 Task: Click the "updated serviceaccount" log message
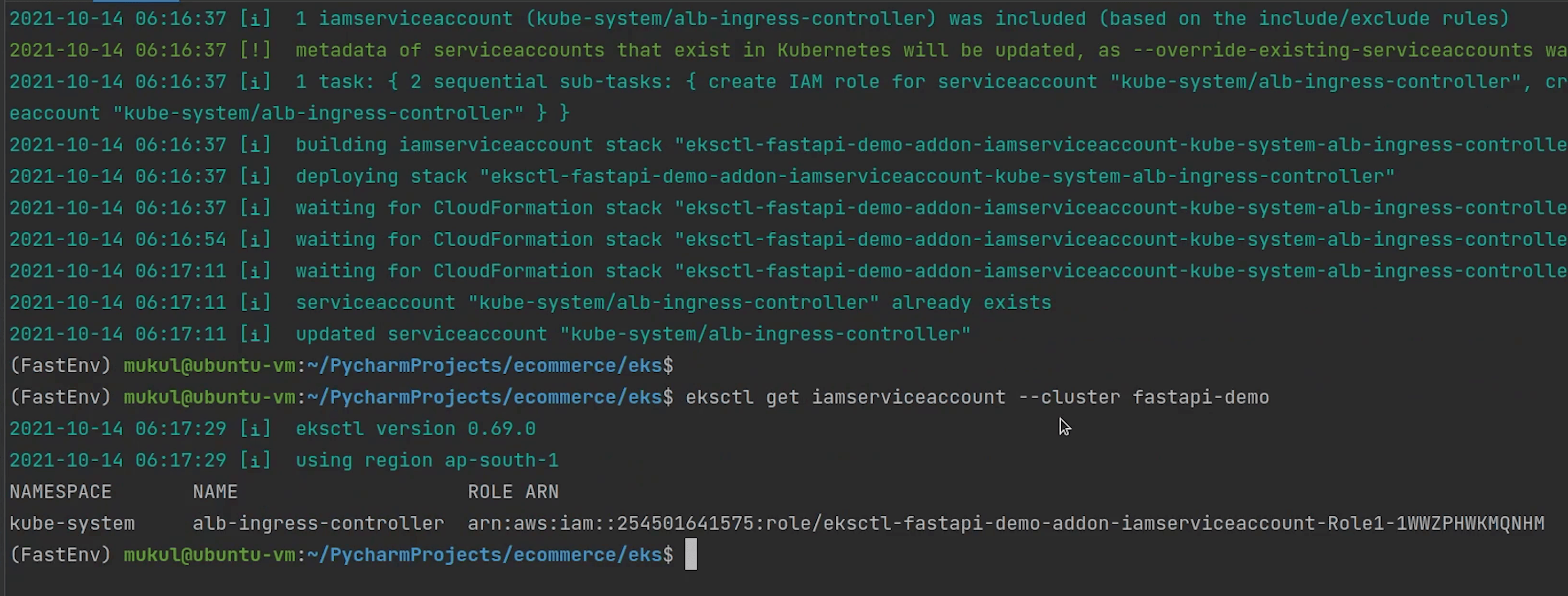tap(632, 334)
